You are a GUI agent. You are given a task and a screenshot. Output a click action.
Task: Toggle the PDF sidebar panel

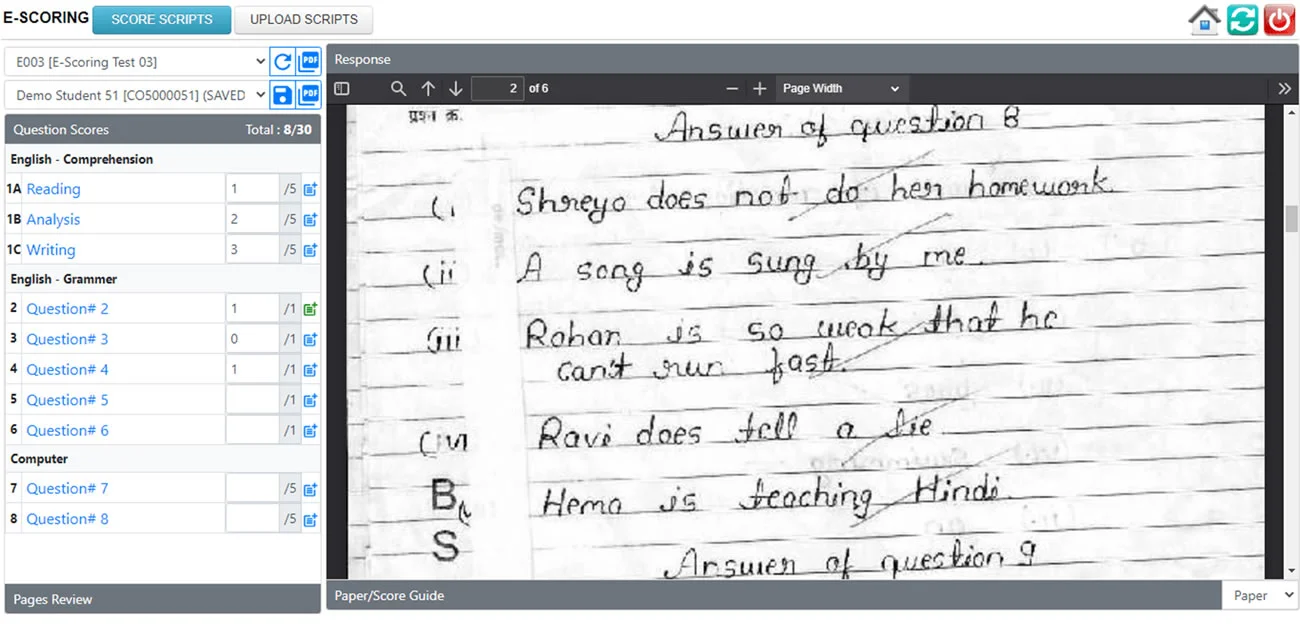tap(341, 88)
